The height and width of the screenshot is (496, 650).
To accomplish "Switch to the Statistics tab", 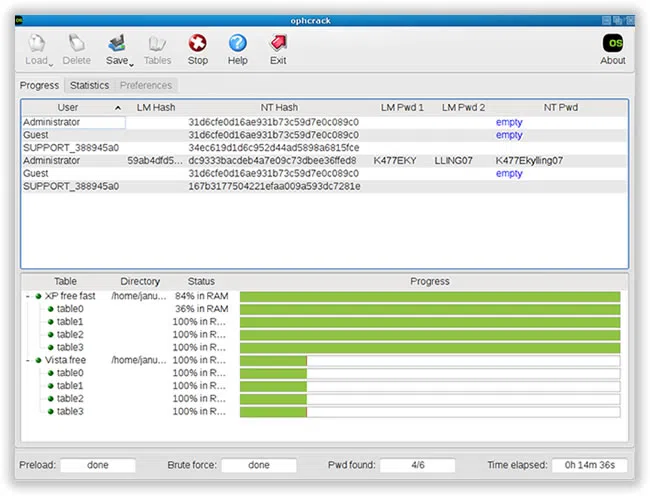I will [x=89, y=86].
